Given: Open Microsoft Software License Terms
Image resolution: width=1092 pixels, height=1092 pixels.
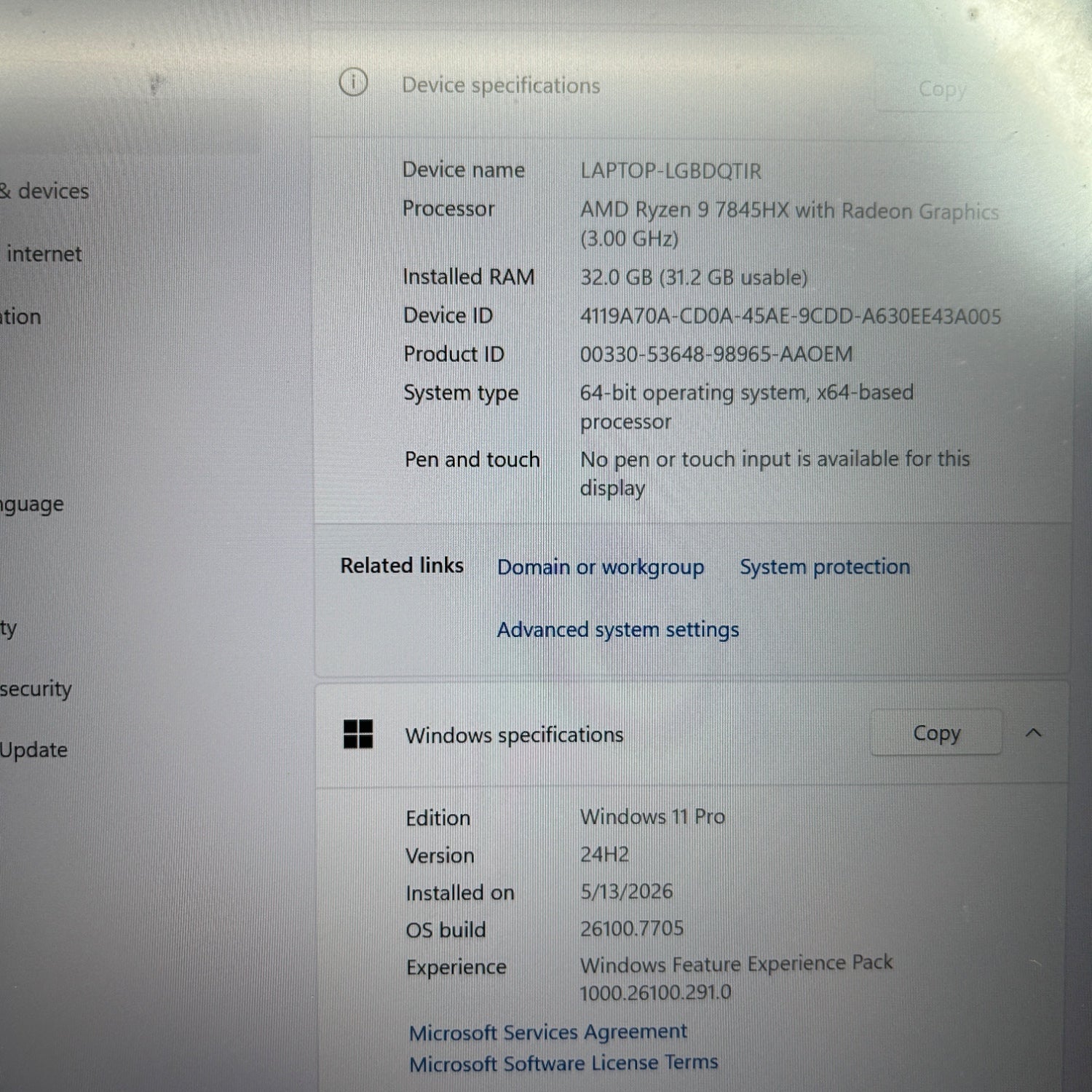Looking at the screenshot, I should click(x=563, y=1064).
